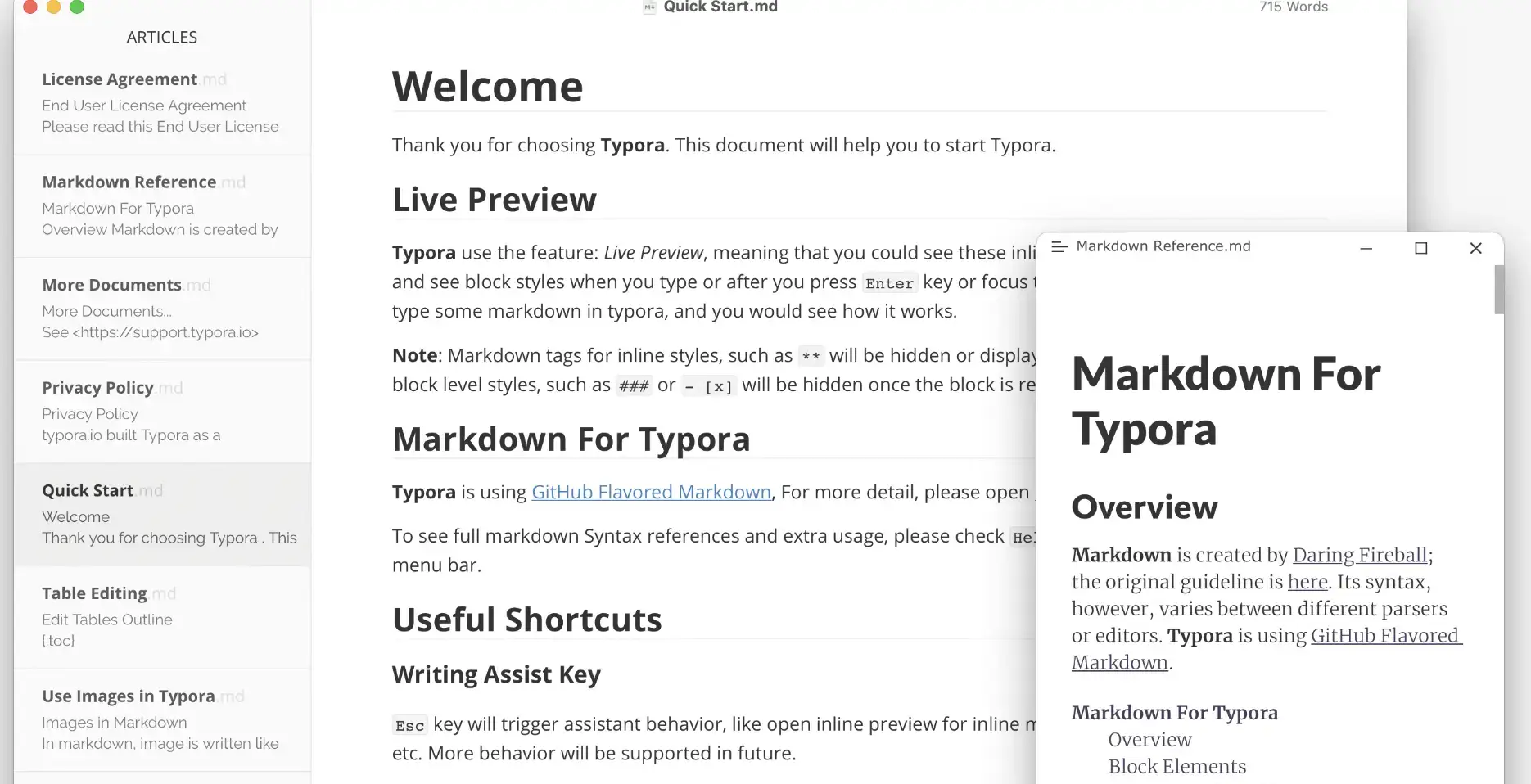Follow the Daring Fireball link

coord(1358,555)
